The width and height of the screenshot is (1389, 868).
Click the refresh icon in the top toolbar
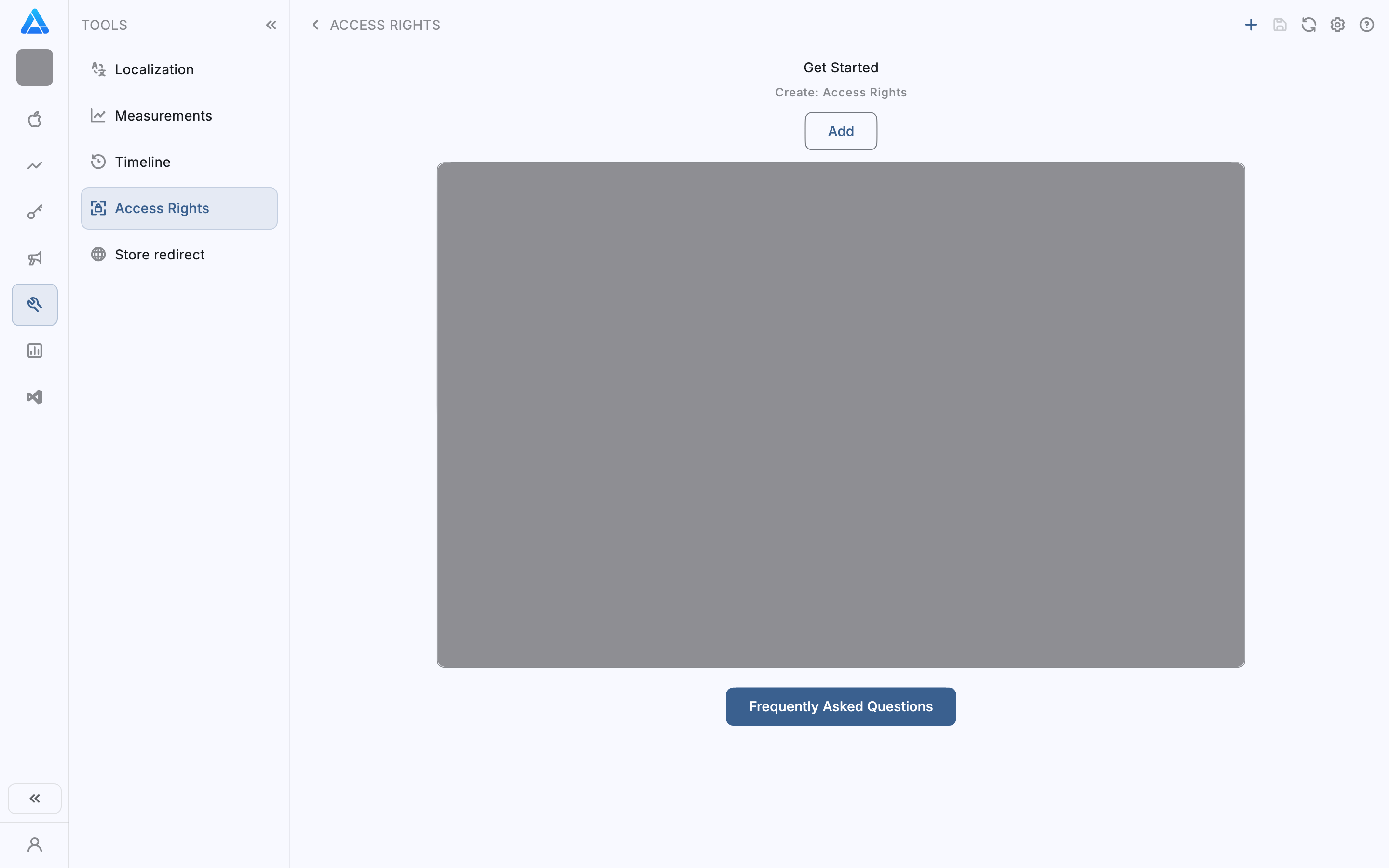[1308, 25]
